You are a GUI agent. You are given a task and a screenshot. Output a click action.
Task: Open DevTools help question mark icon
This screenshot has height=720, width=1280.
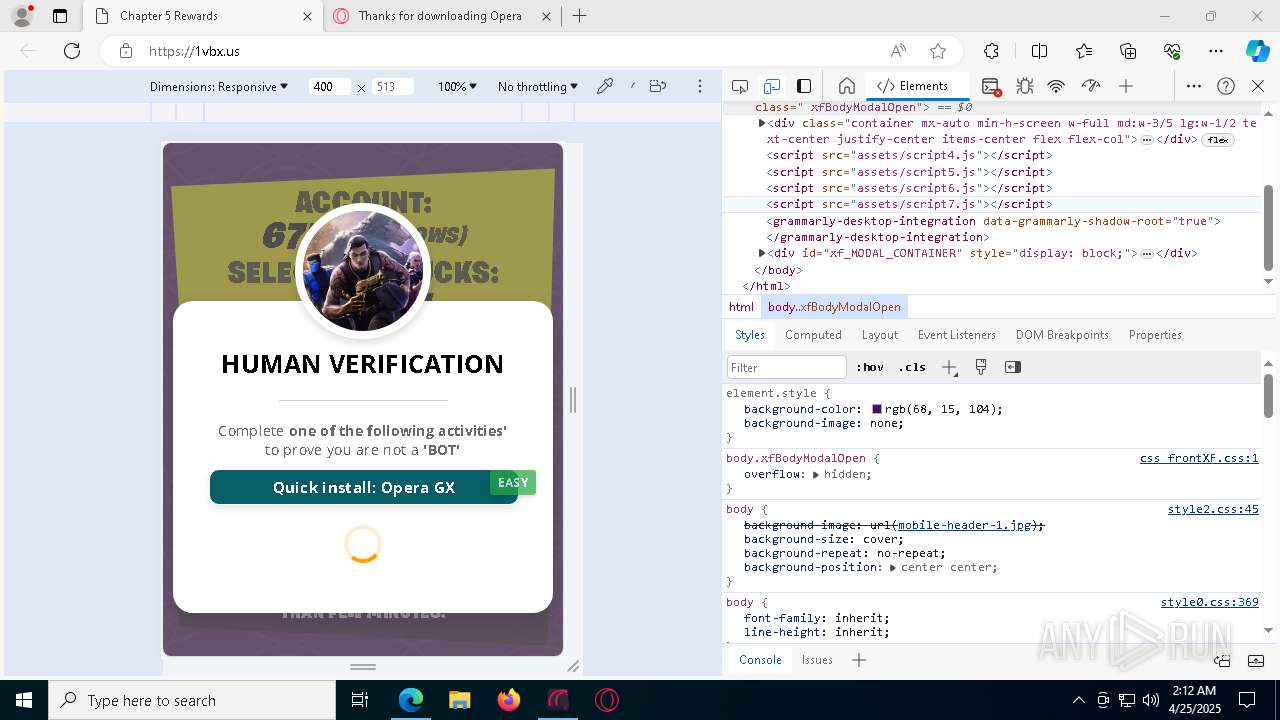tap(1226, 86)
